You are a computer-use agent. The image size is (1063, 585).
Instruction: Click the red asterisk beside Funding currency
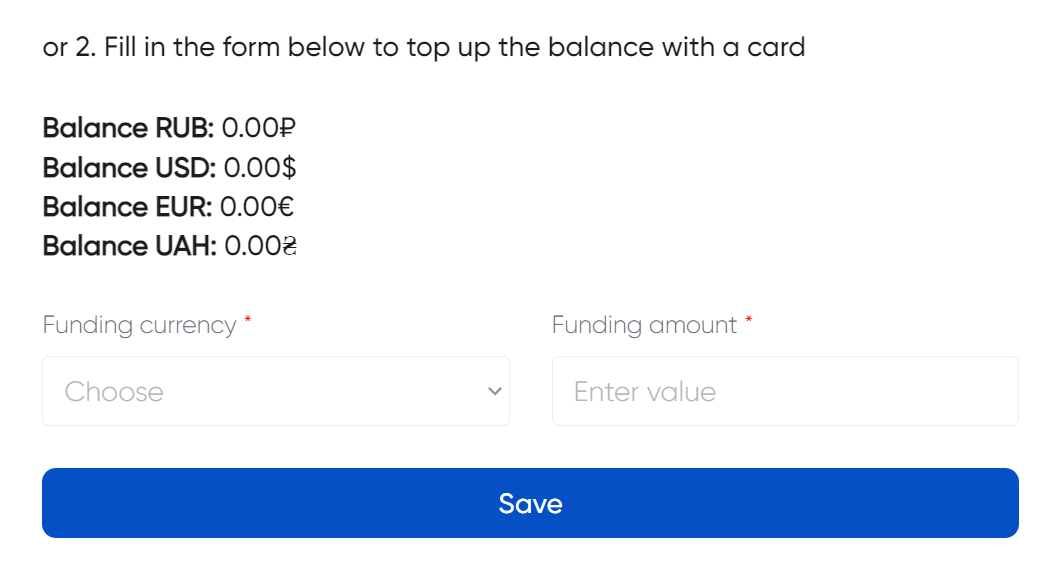coord(247,320)
